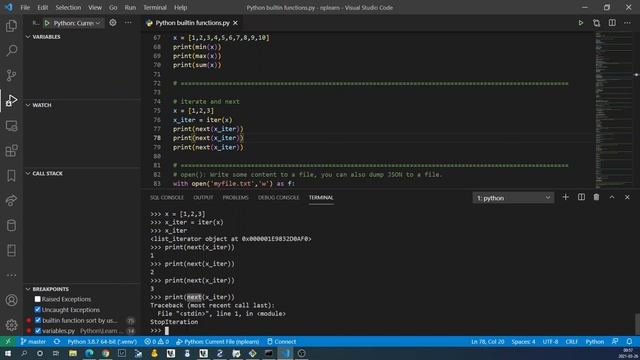
Task: Switch to the DEBUG CONSOLE tab
Action: (278, 198)
